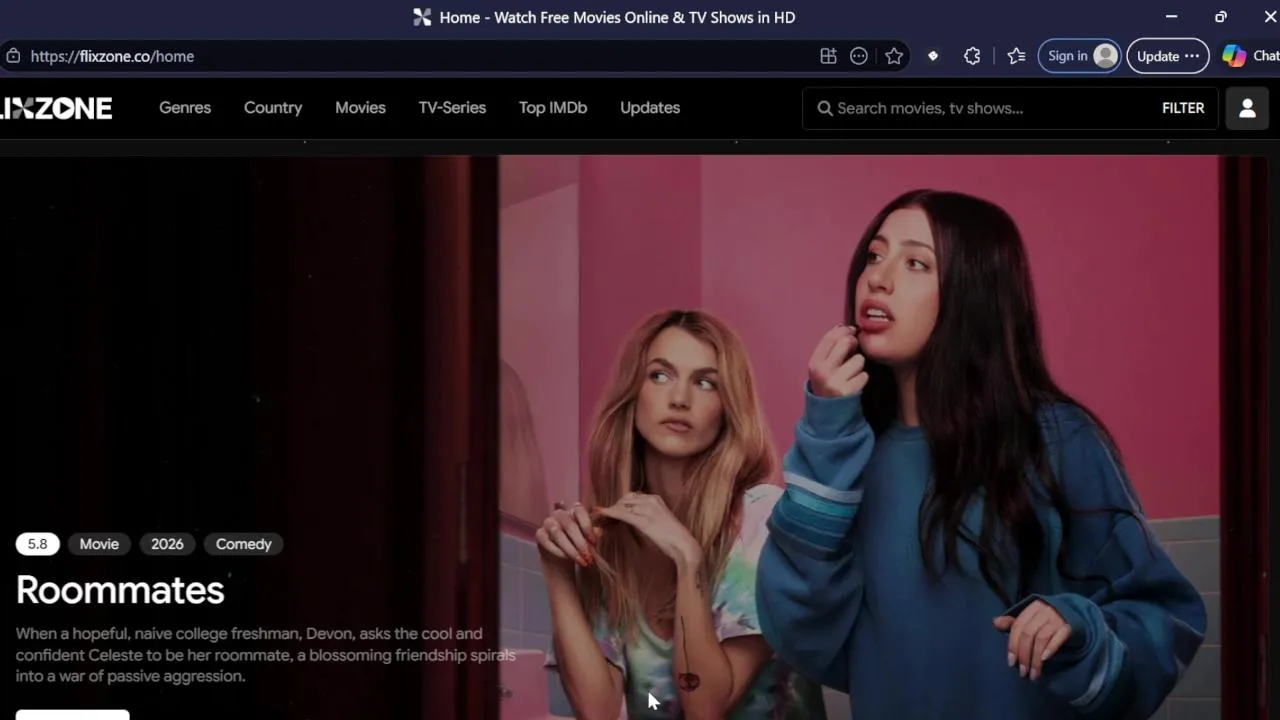Click the page tab favicon in title bar

tap(422, 17)
